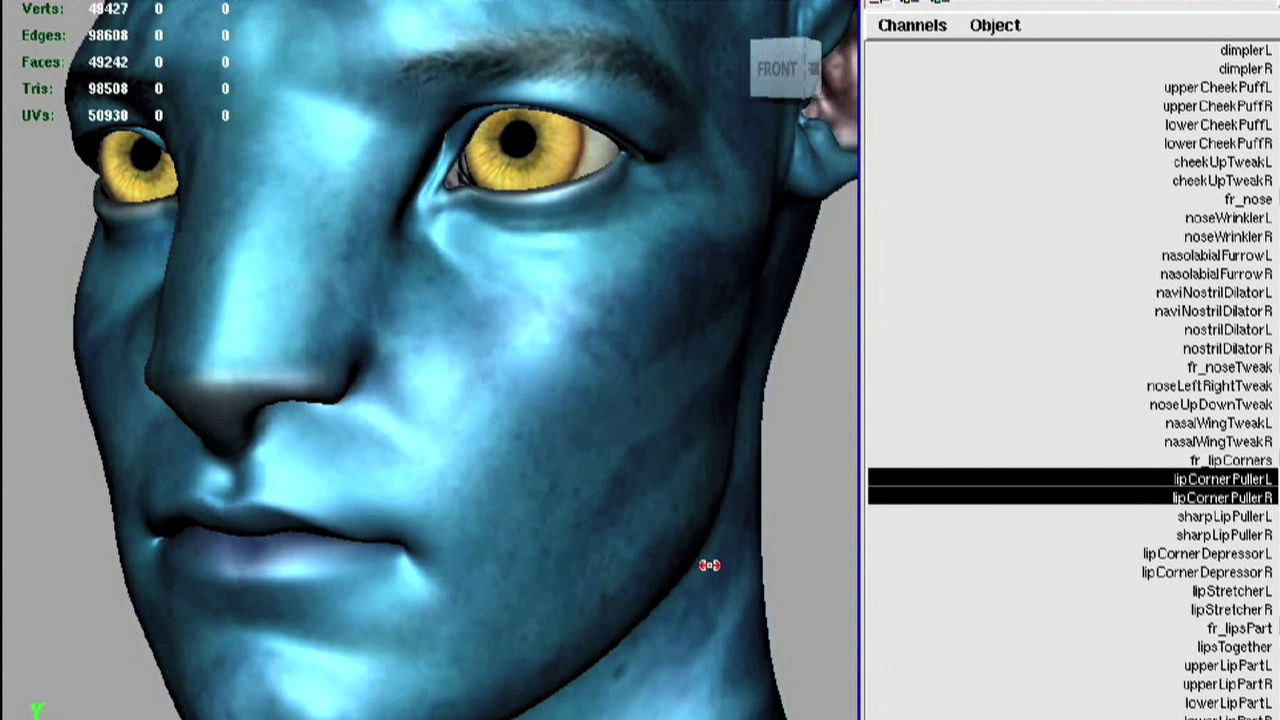Select the fr_lipCorners channel

click(1231, 461)
